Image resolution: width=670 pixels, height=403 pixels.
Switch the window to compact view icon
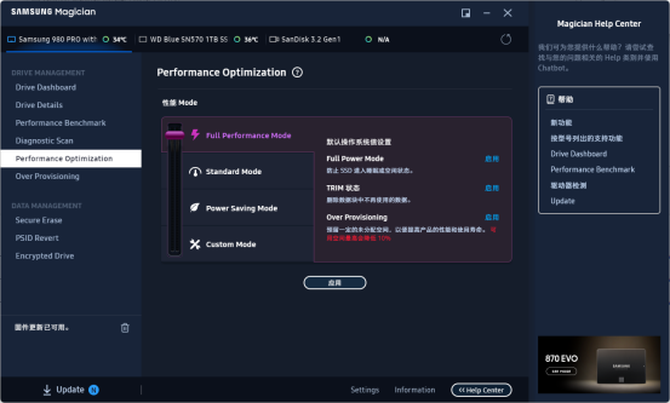[466, 13]
